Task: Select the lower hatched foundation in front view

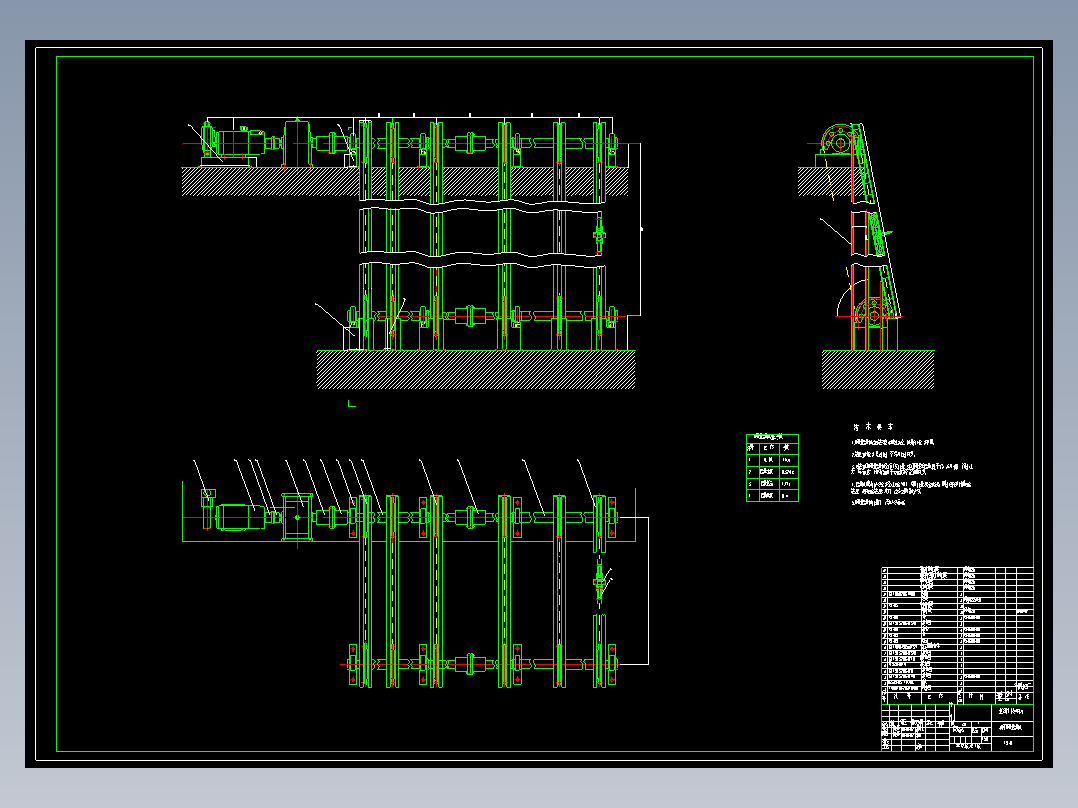Action: (476, 370)
